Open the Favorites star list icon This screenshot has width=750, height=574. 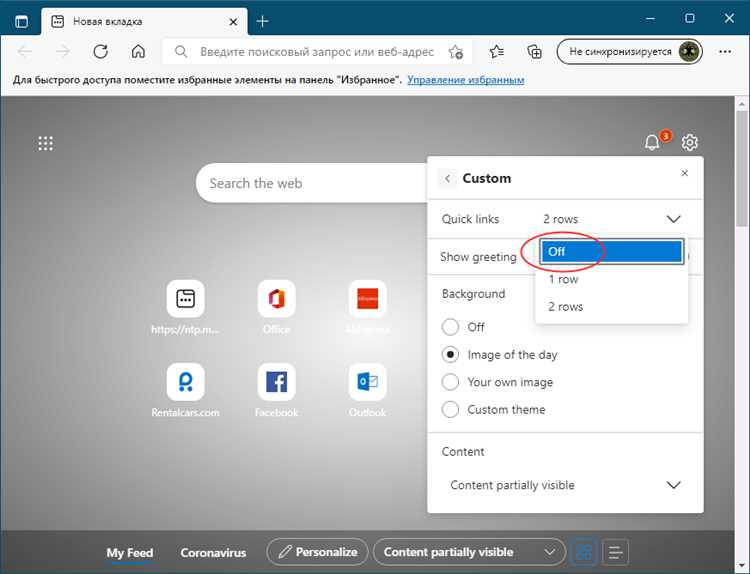[x=497, y=52]
